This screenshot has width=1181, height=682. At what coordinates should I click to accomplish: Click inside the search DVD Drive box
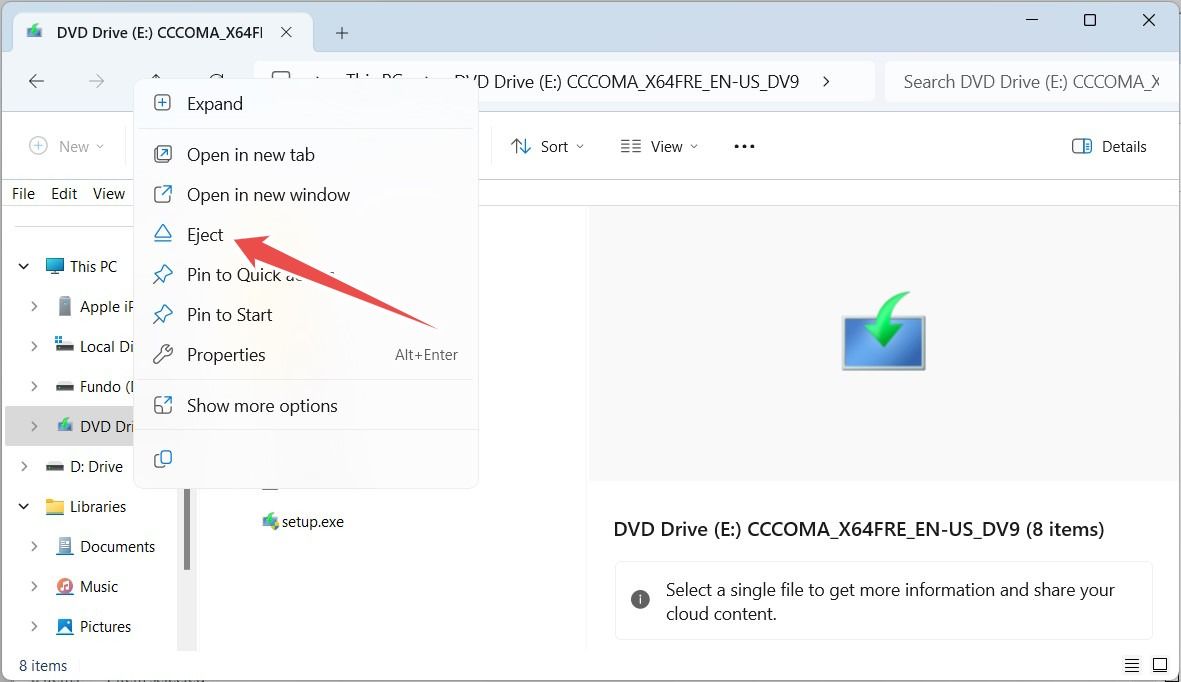(x=1030, y=81)
